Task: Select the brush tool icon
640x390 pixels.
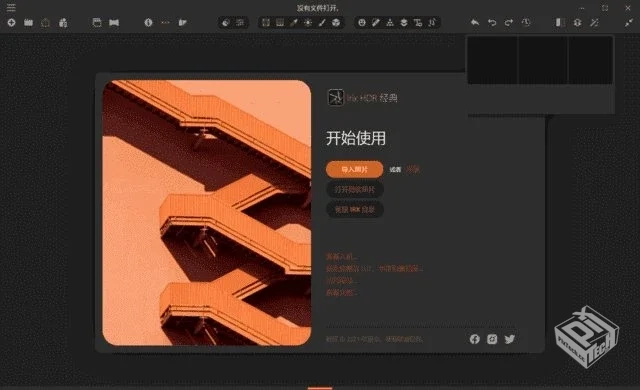Action: pyautogui.click(x=322, y=22)
